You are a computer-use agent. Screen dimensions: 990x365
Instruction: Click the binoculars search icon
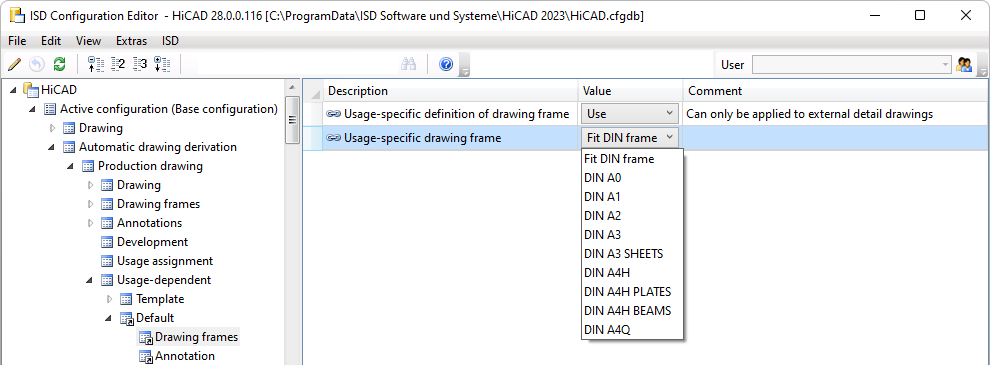point(409,64)
